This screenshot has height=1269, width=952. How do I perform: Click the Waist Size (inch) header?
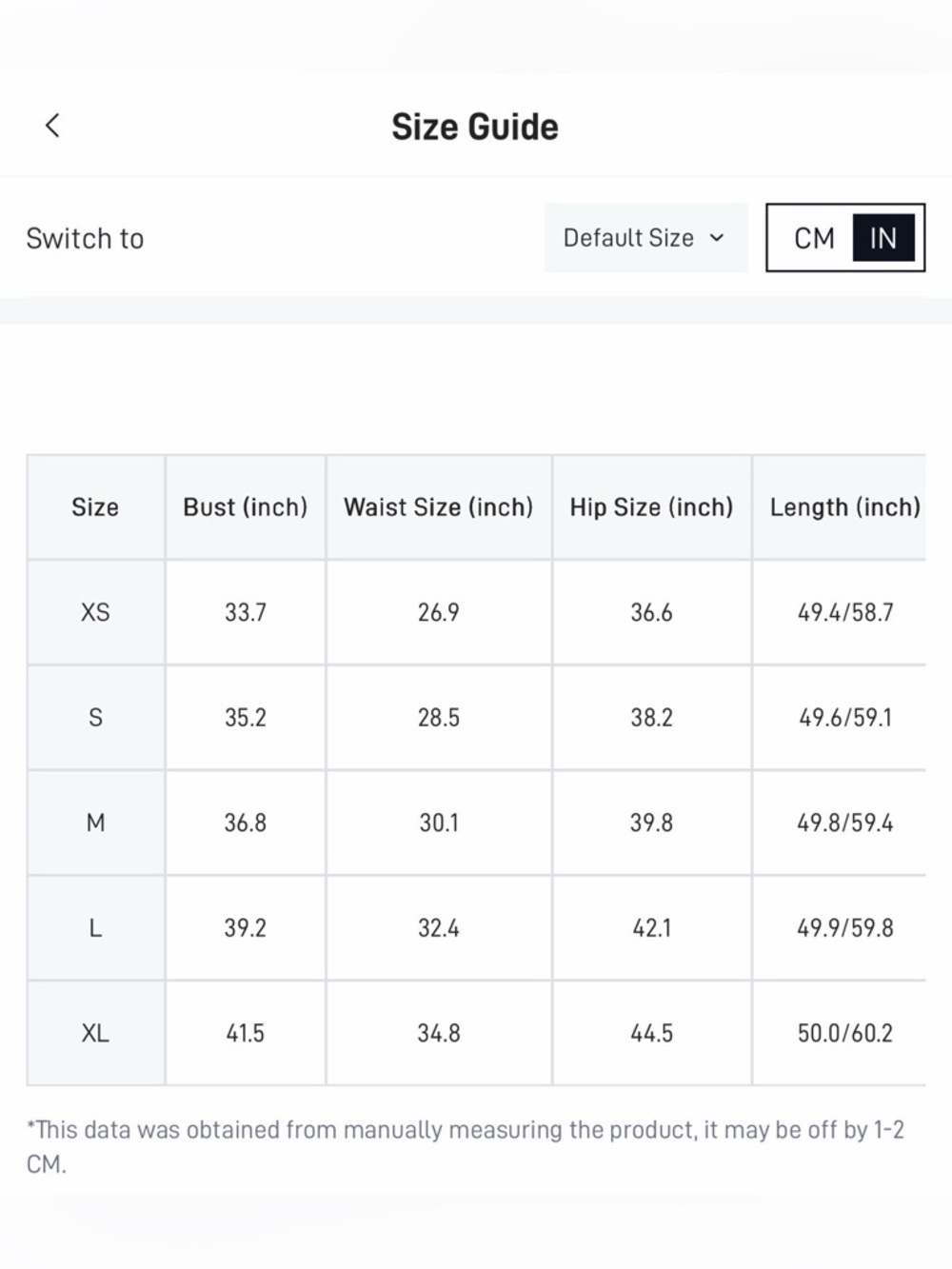click(439, 507)
